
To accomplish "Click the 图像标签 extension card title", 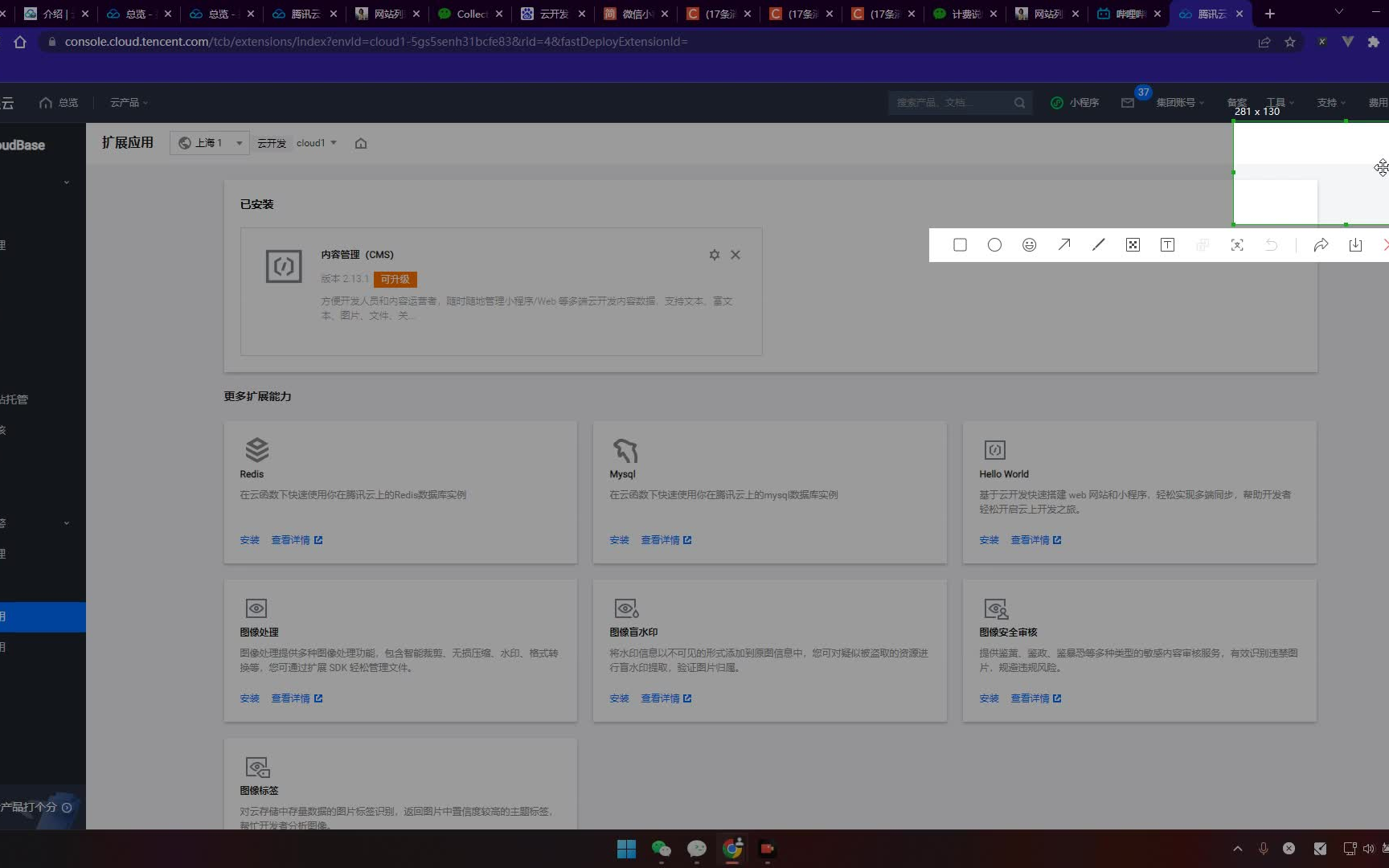I will pos(259,791).
